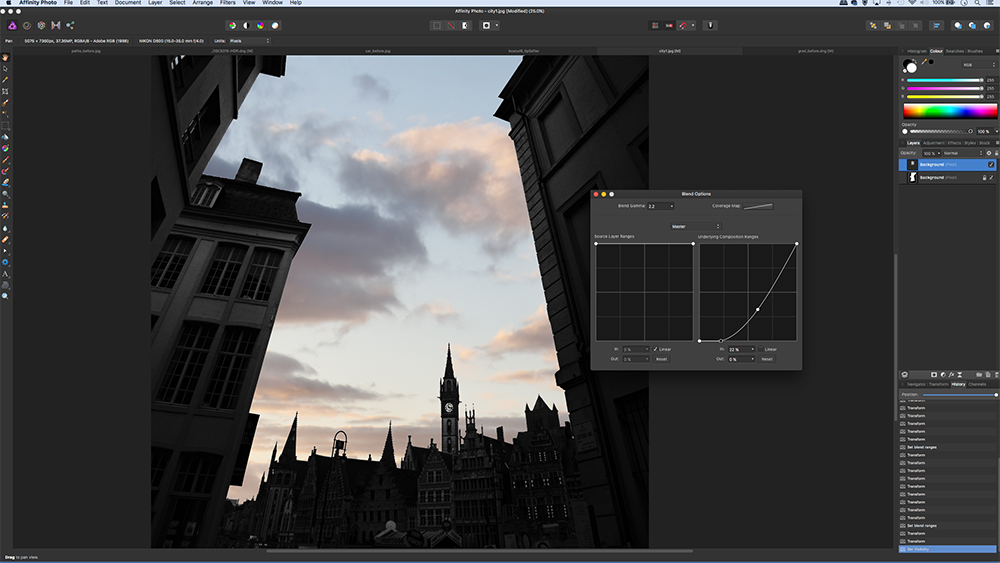Open the Filters menu
The image size is (1000, 563).
pyautogui.click(x=228, y=3)
